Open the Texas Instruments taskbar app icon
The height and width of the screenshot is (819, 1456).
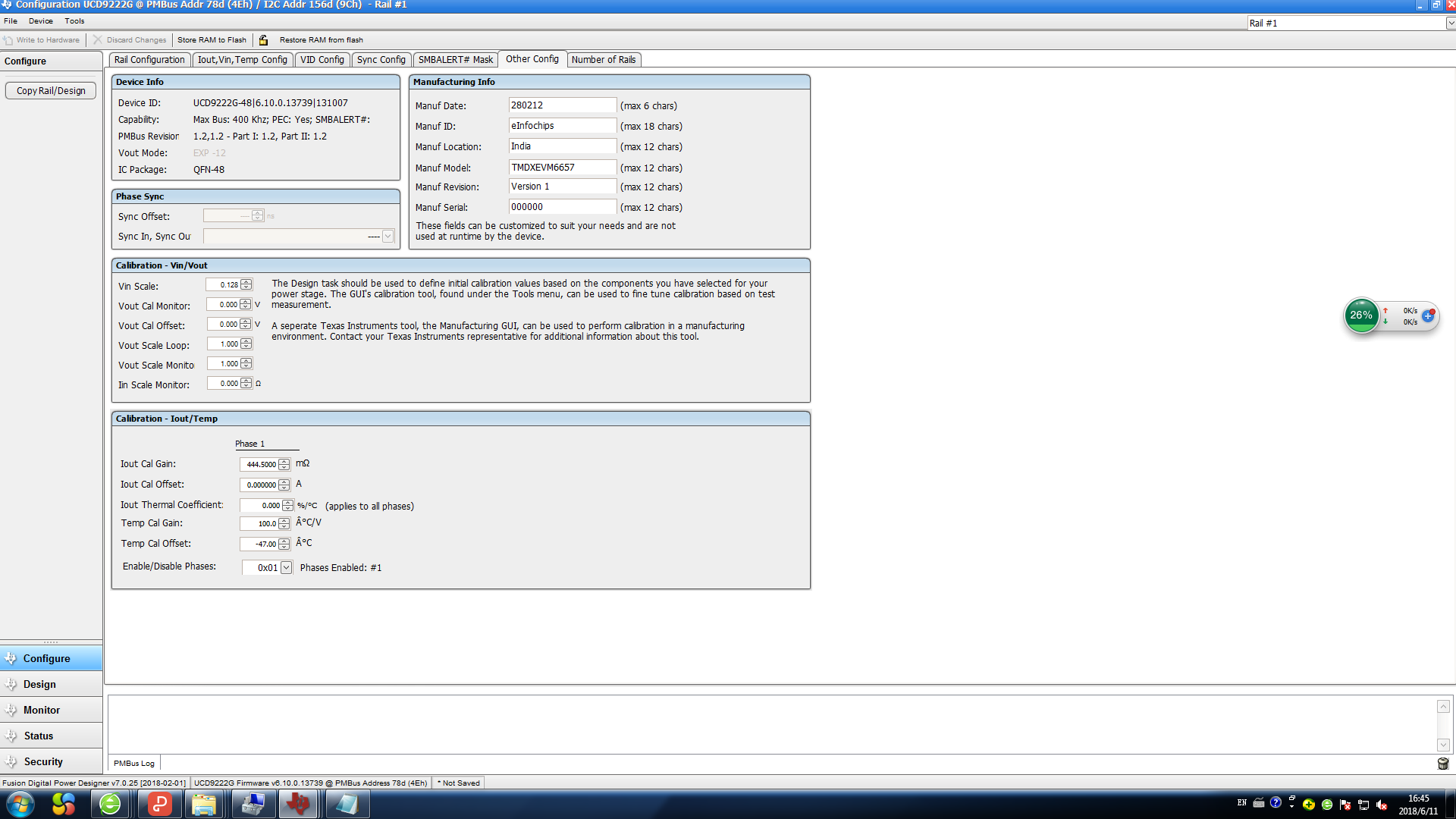point(298,804)
